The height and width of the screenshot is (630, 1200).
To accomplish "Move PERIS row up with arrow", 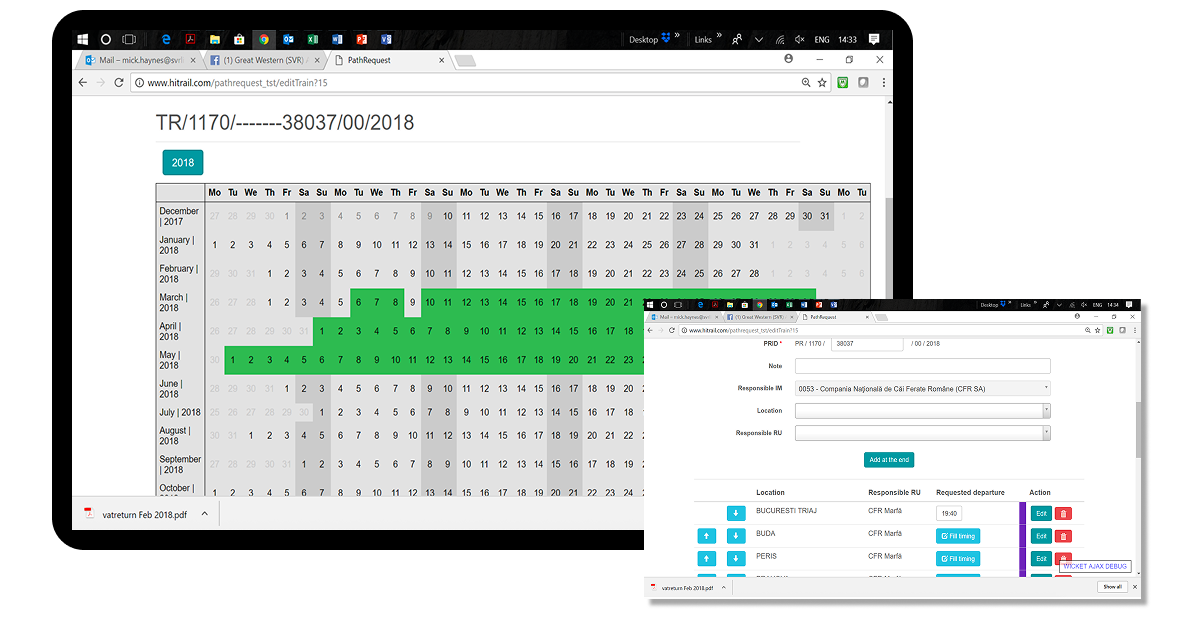I will (x=707, y=559).
